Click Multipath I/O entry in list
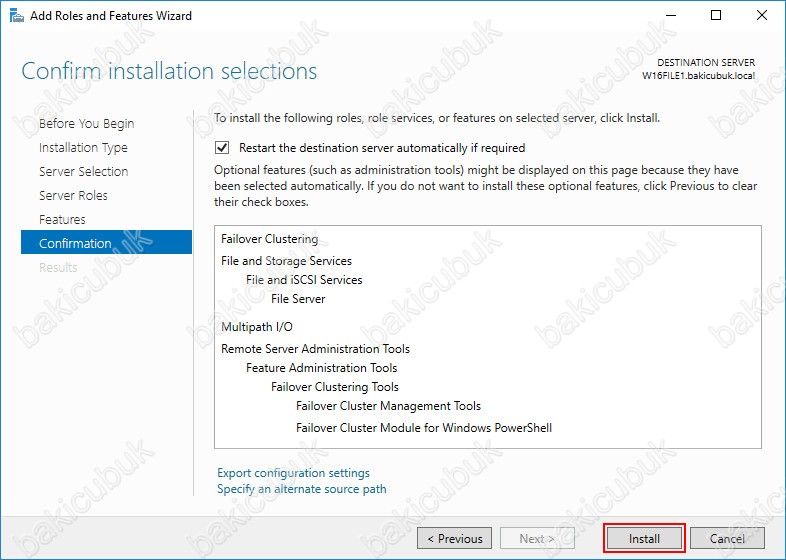This screenshot has height=560, width=786. pyautogui.click(x=256, y=327)
